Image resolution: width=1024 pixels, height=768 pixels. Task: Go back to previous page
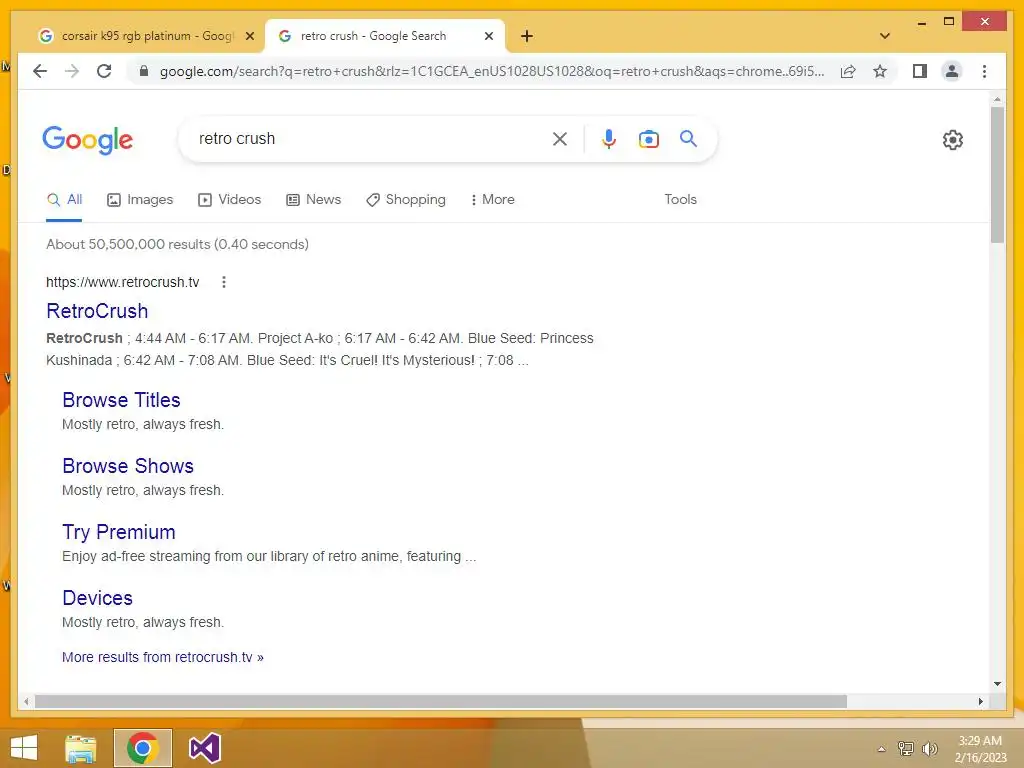click(x=40, y=71)
